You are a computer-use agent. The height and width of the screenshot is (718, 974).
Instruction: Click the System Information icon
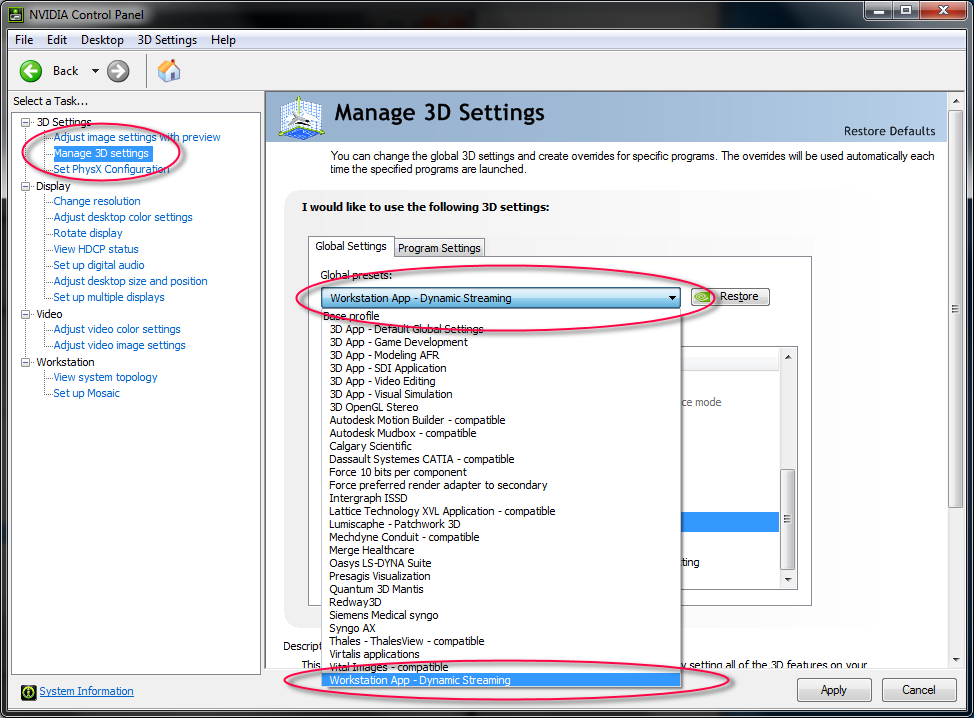[29, 692]
